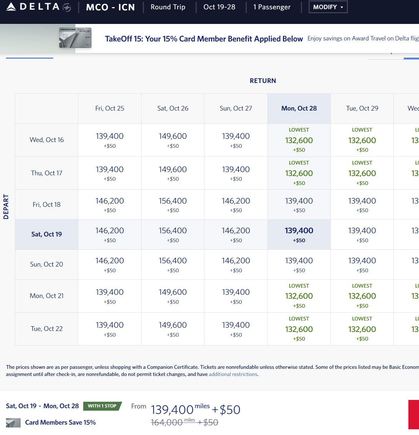Choose Fri Oct 18 to Sat Oct 26 fare
Viewport: 419px width, 435px height.
[173, 204]
